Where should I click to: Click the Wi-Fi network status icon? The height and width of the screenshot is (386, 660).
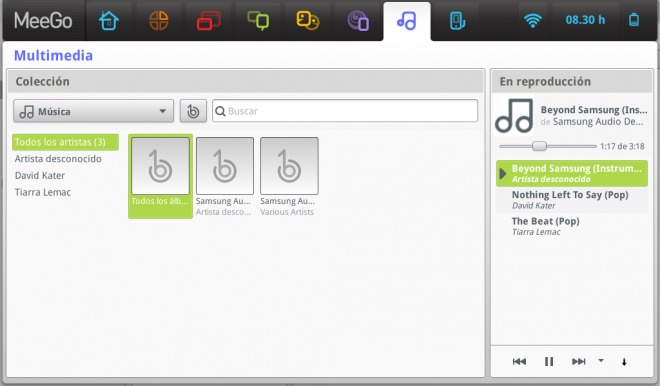pos(532,20)
